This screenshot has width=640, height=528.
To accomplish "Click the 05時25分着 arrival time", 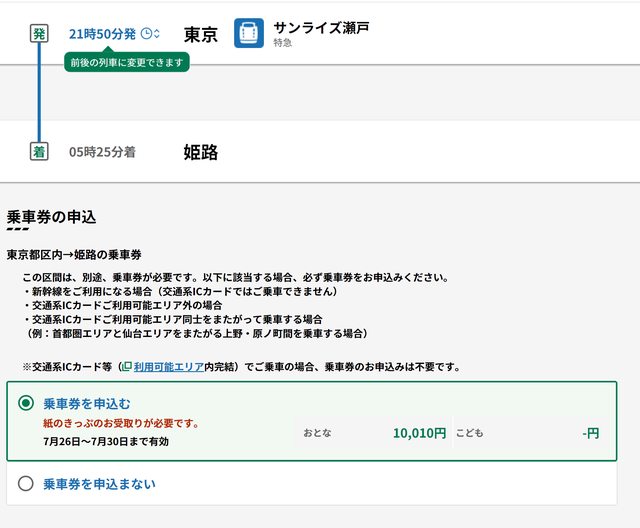I will coord(102,152).
